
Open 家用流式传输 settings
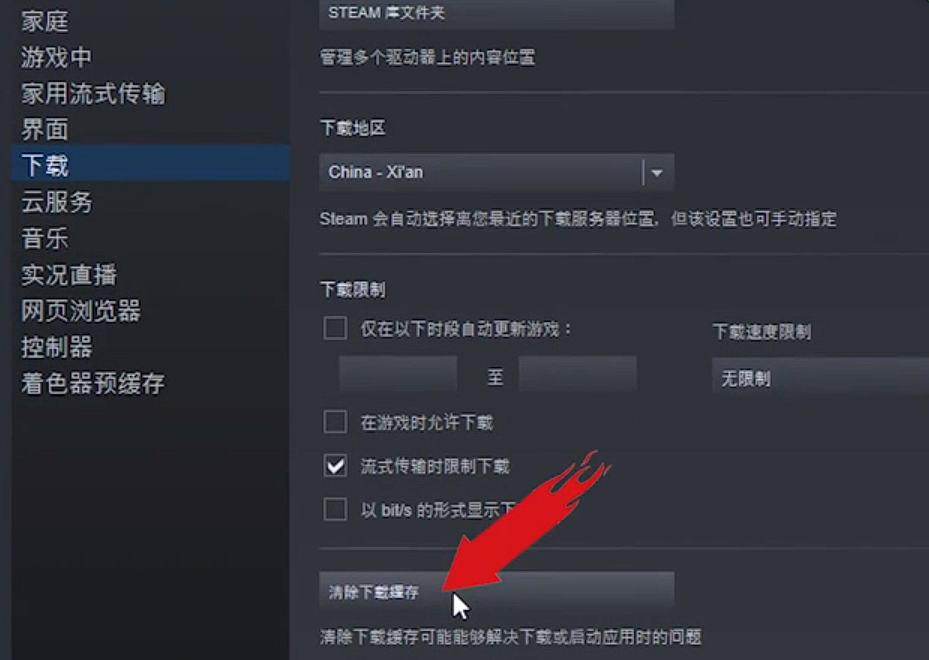coord(94,94)
